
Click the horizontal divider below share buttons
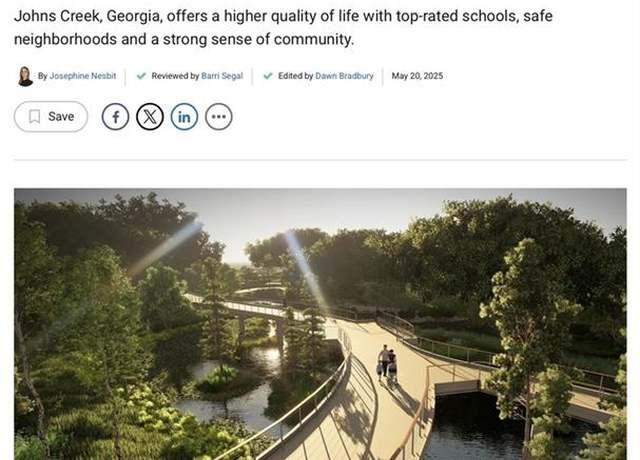pyautogui.click(x=320, y=160)
